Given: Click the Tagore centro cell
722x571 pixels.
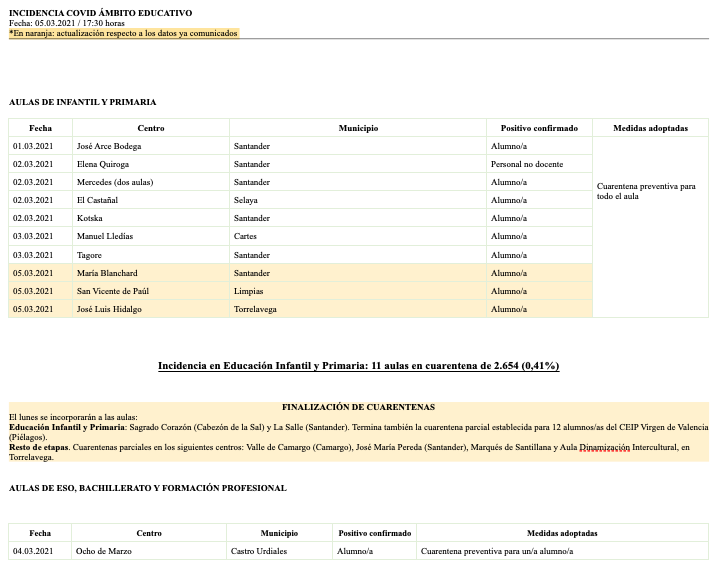Looking at the screenshot, I should pyautogui.click(x=91, y=255).
